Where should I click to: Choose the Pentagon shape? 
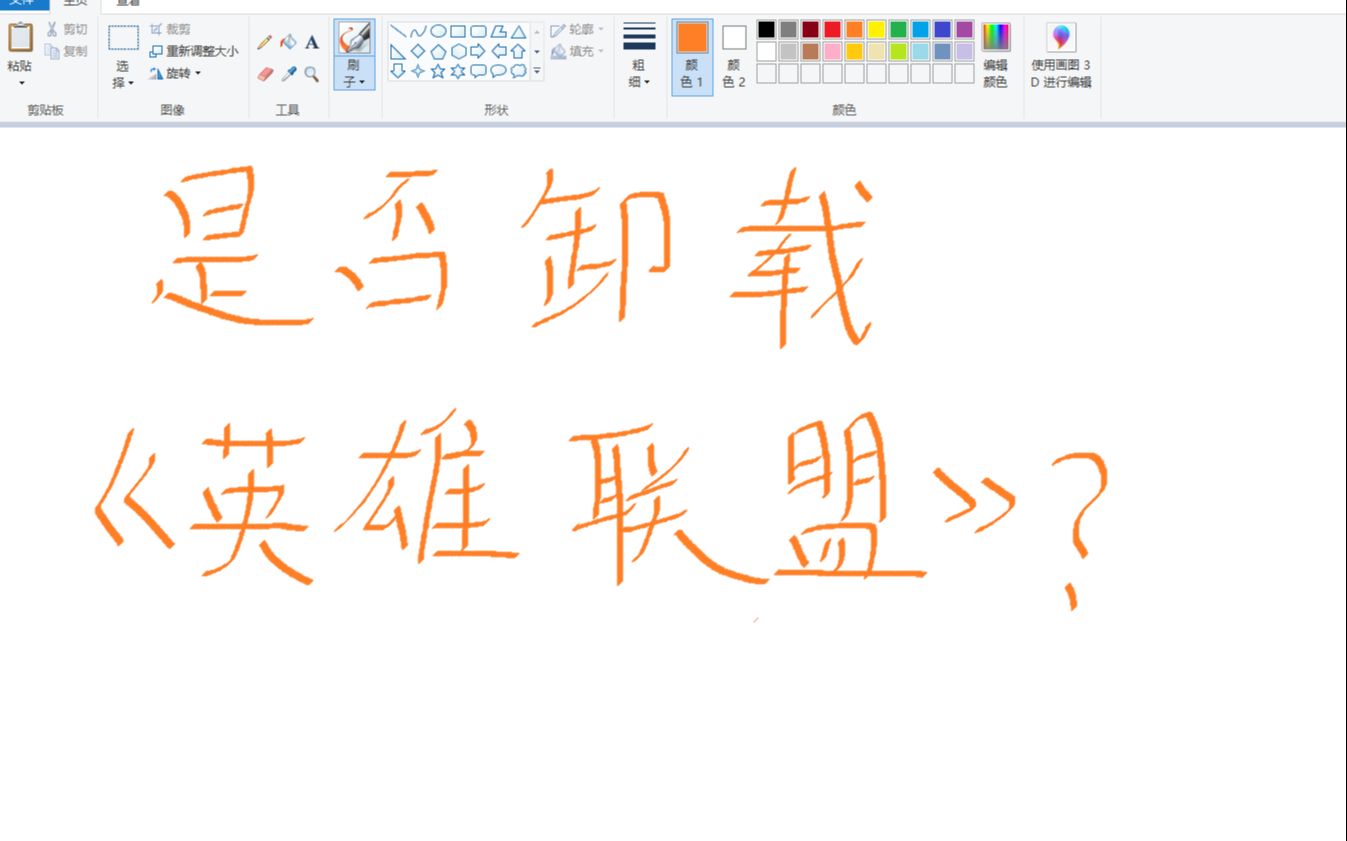[438, 51]
